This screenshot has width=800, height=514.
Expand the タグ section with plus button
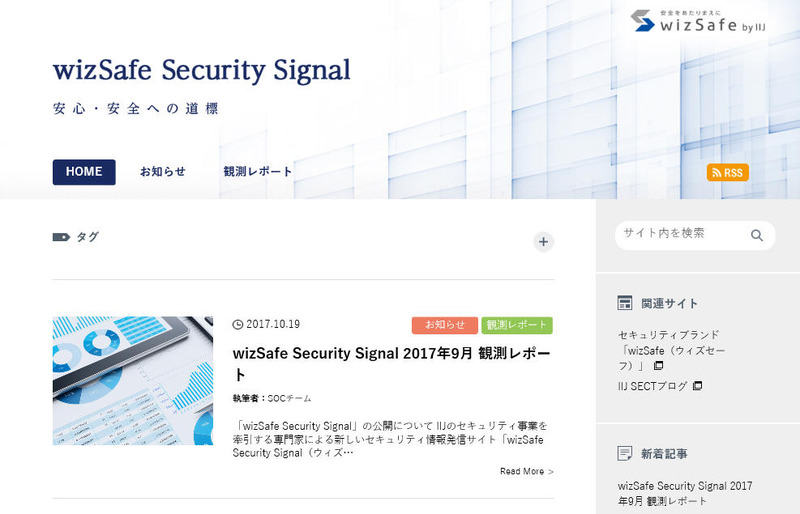pyautogui.click(x=543, y=241)
